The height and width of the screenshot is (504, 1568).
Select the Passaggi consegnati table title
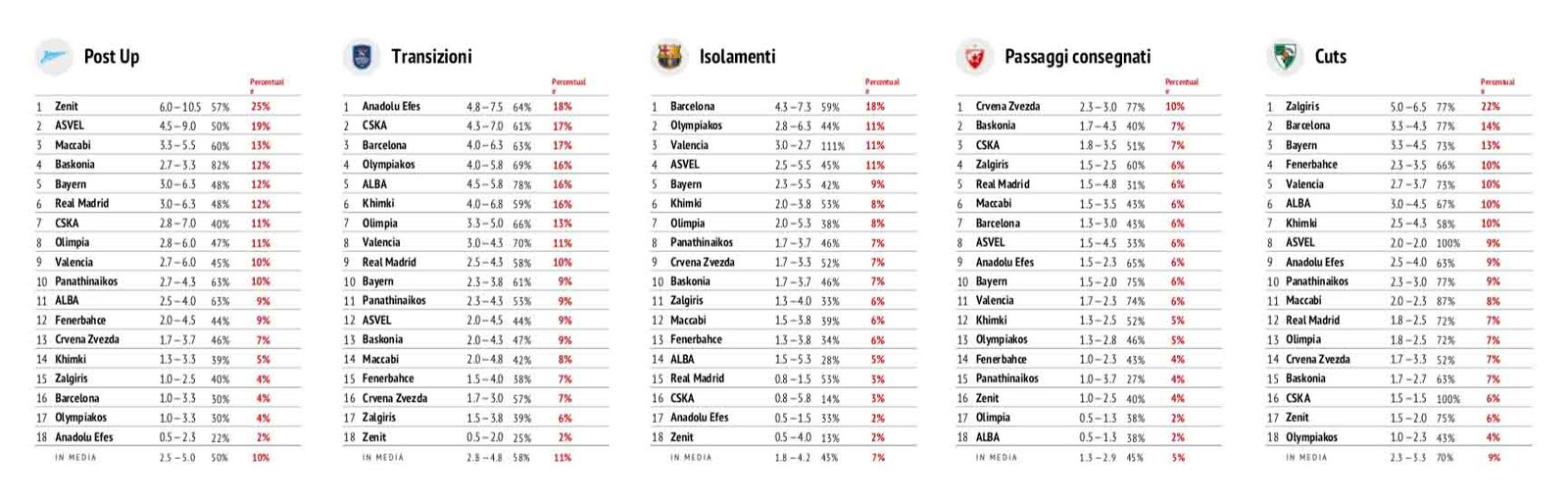coord(1077,57)
